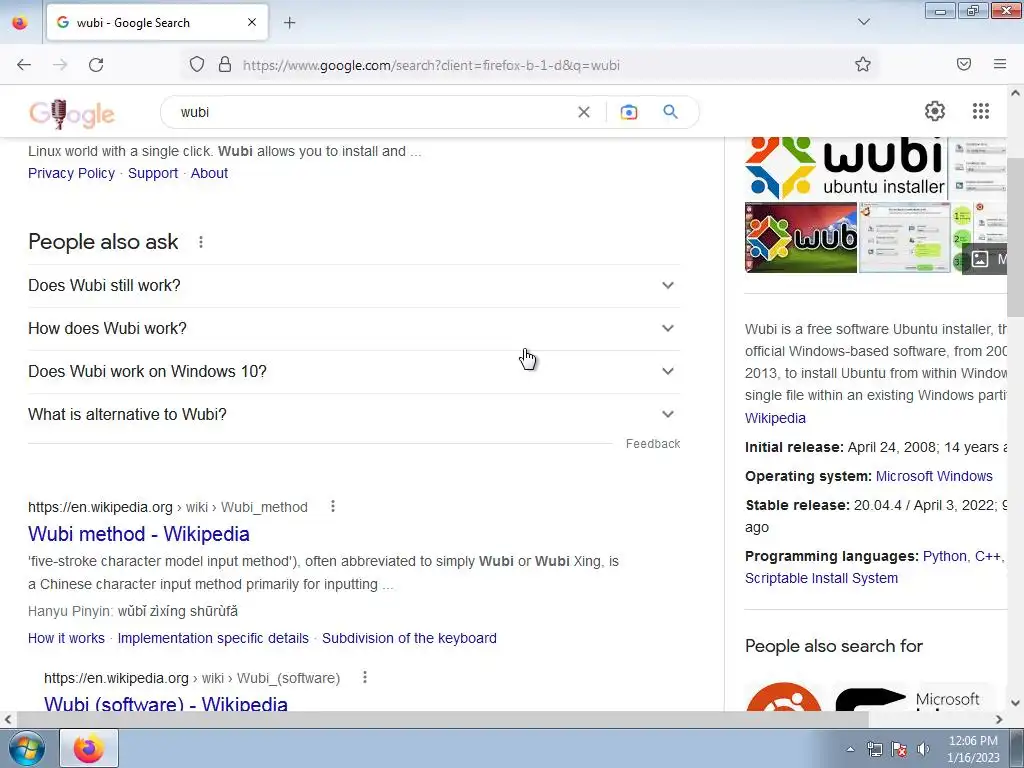This screenshot has width=1024, height=768.
Task: Open the wubi ubuntu installer logo image
Action: [846, 168]
